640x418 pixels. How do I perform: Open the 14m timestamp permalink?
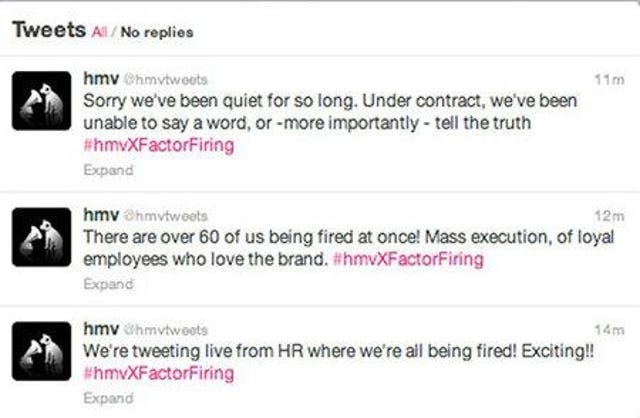pos(609,329)
